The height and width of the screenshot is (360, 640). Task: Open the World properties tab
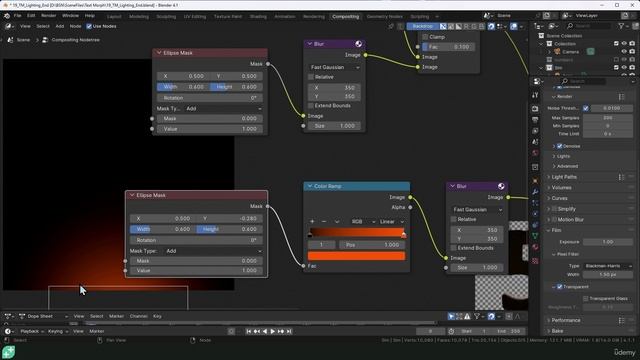(535, 153)
